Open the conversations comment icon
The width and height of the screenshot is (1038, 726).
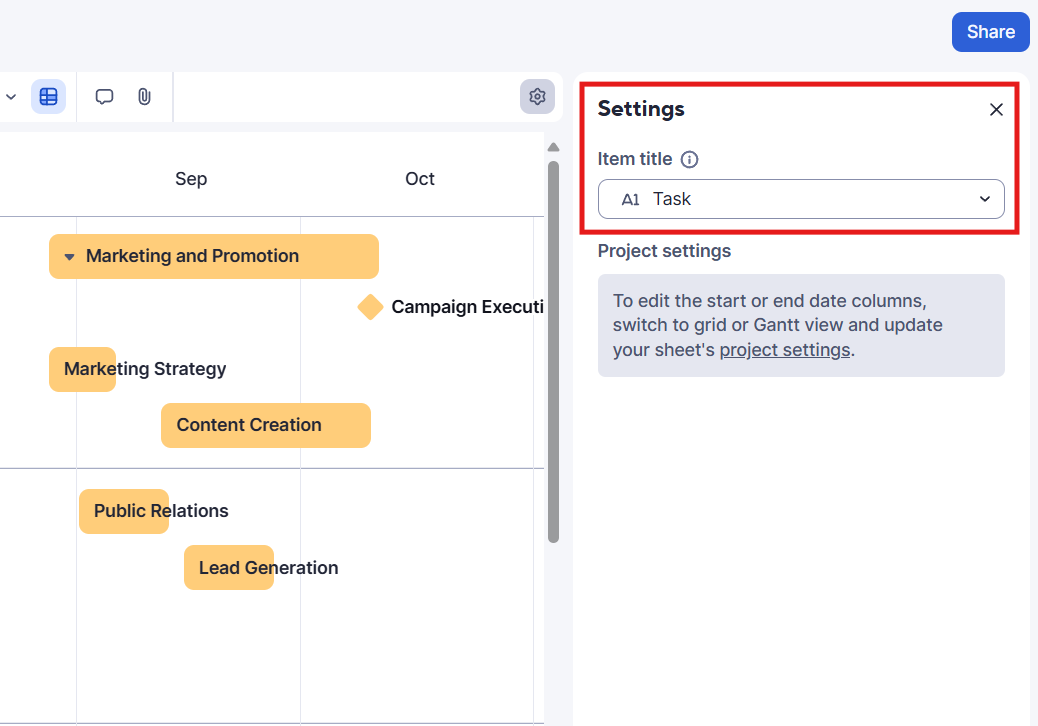(x=104, y=97)
